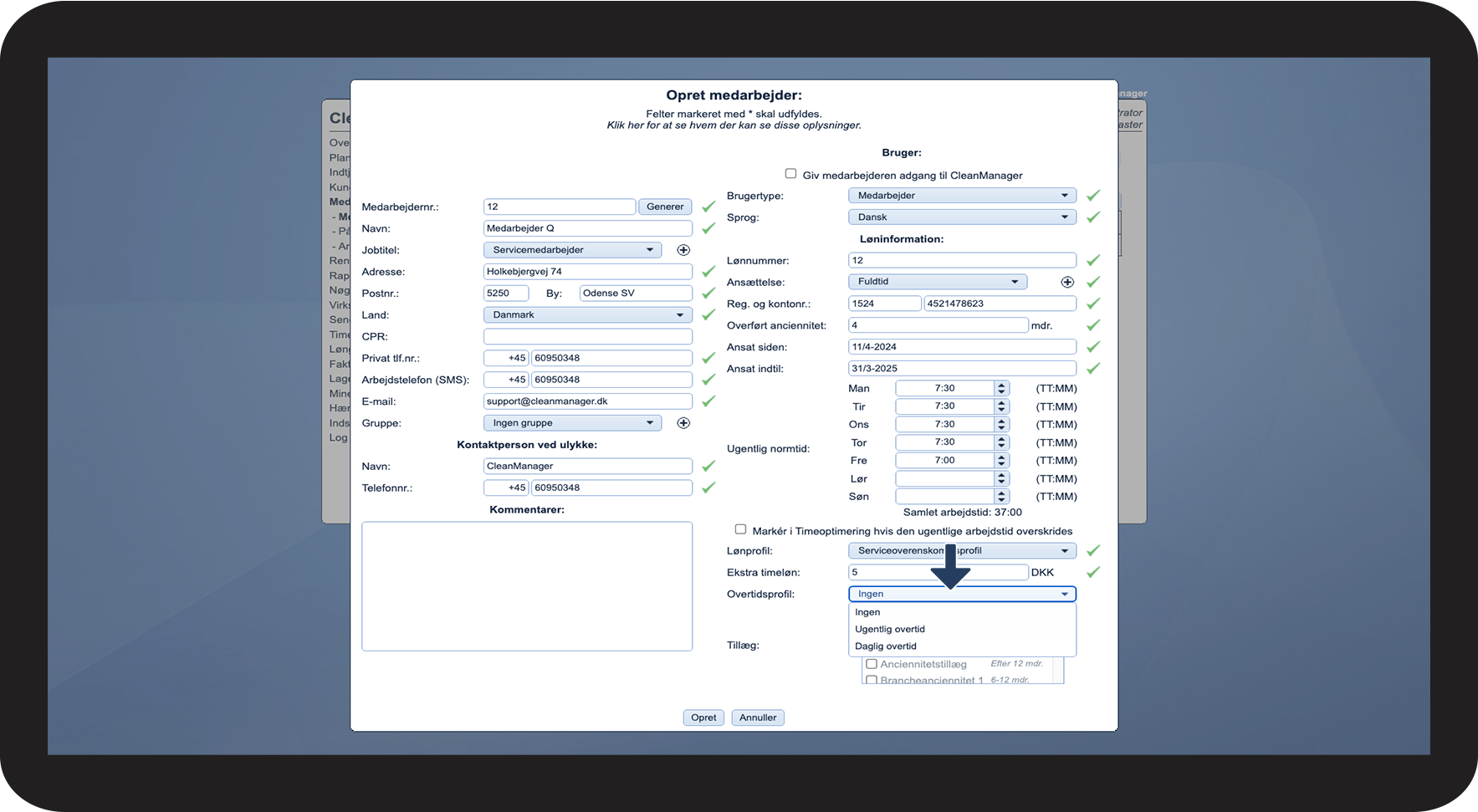Open the Jobtitel dropdown
Screen dimensions: 1478x812
click(x=572, y=250)
